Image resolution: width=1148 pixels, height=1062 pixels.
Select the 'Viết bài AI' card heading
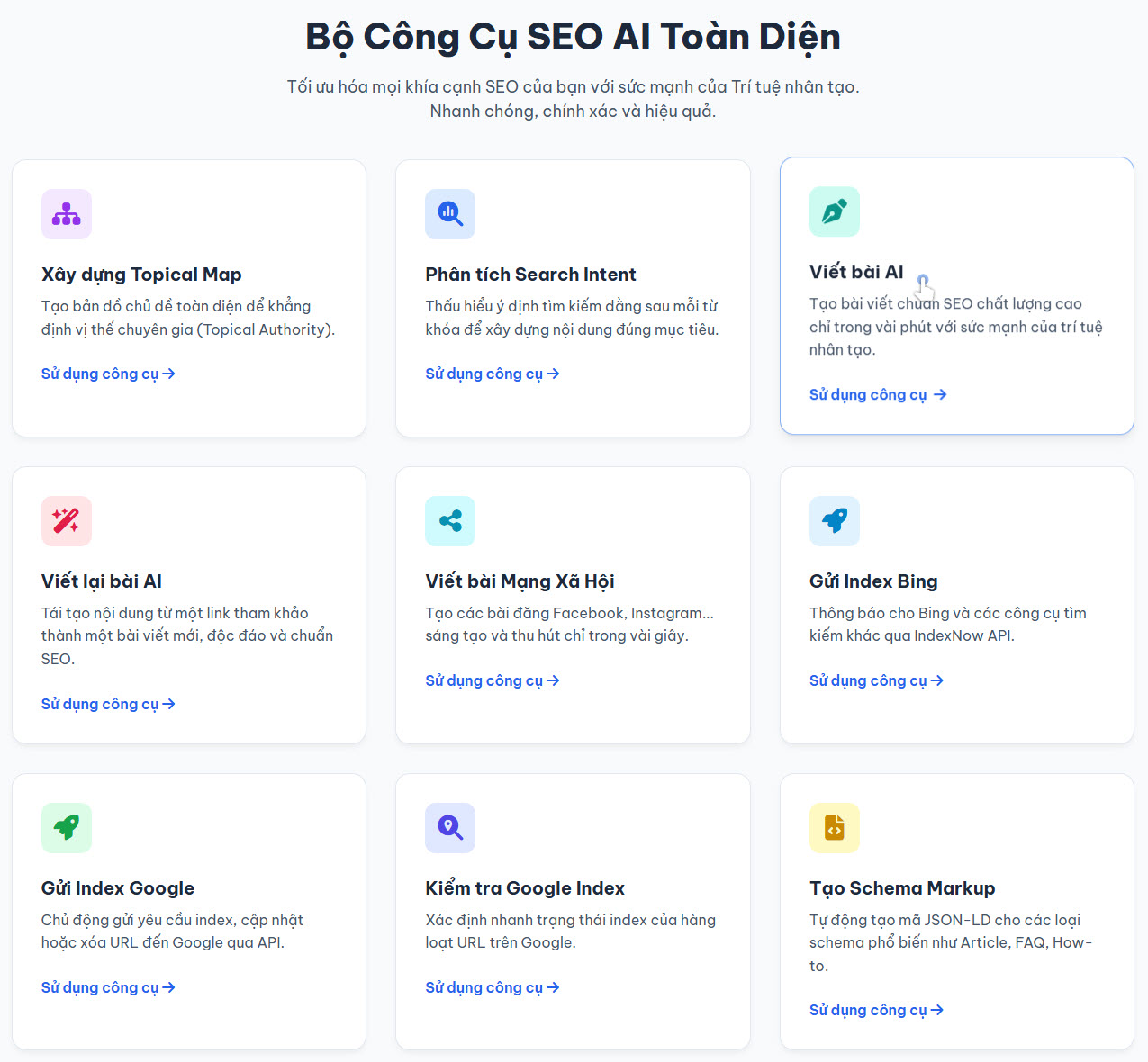856,272
